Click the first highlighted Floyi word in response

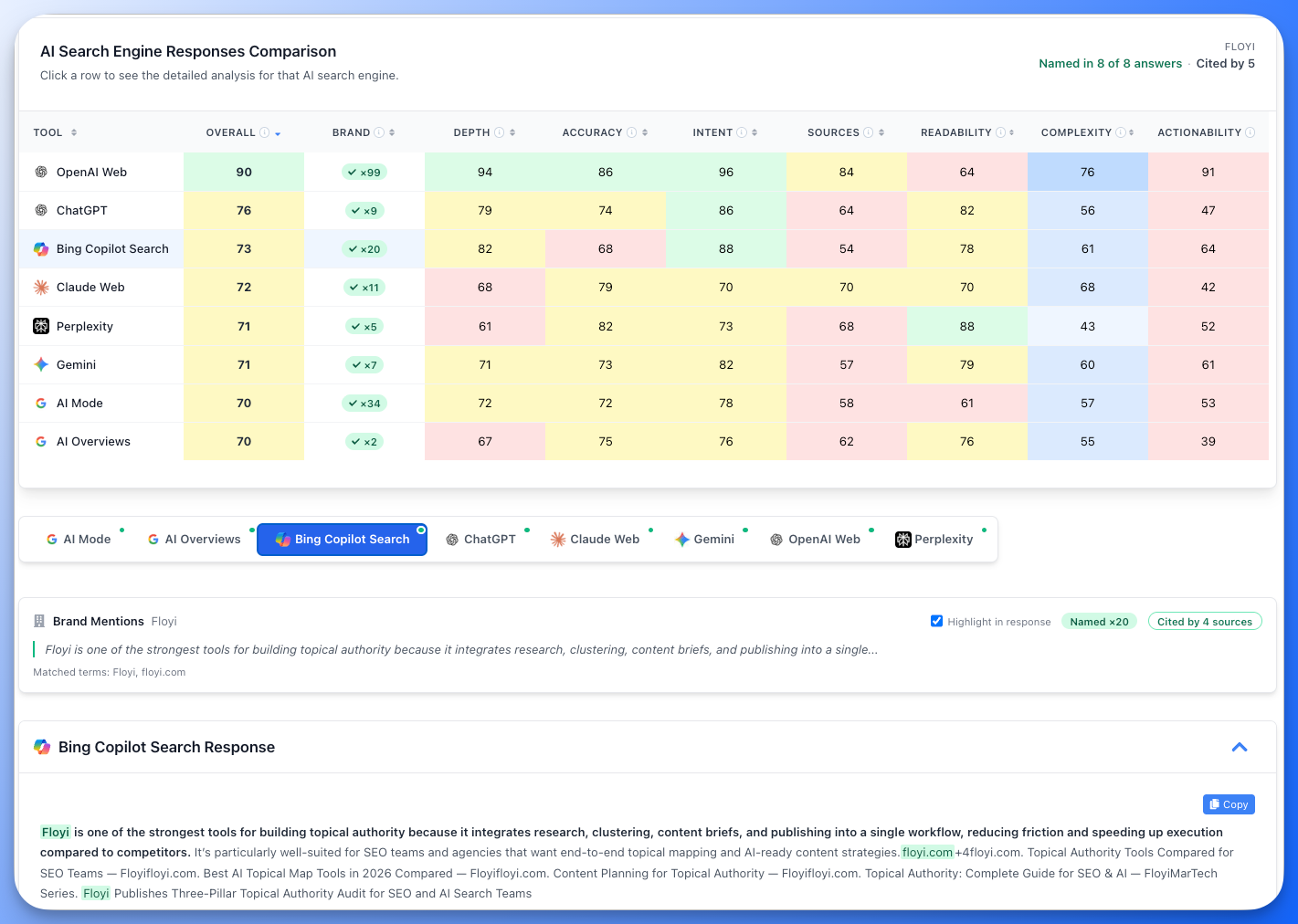pyautogui.click(x=56, y=832)
